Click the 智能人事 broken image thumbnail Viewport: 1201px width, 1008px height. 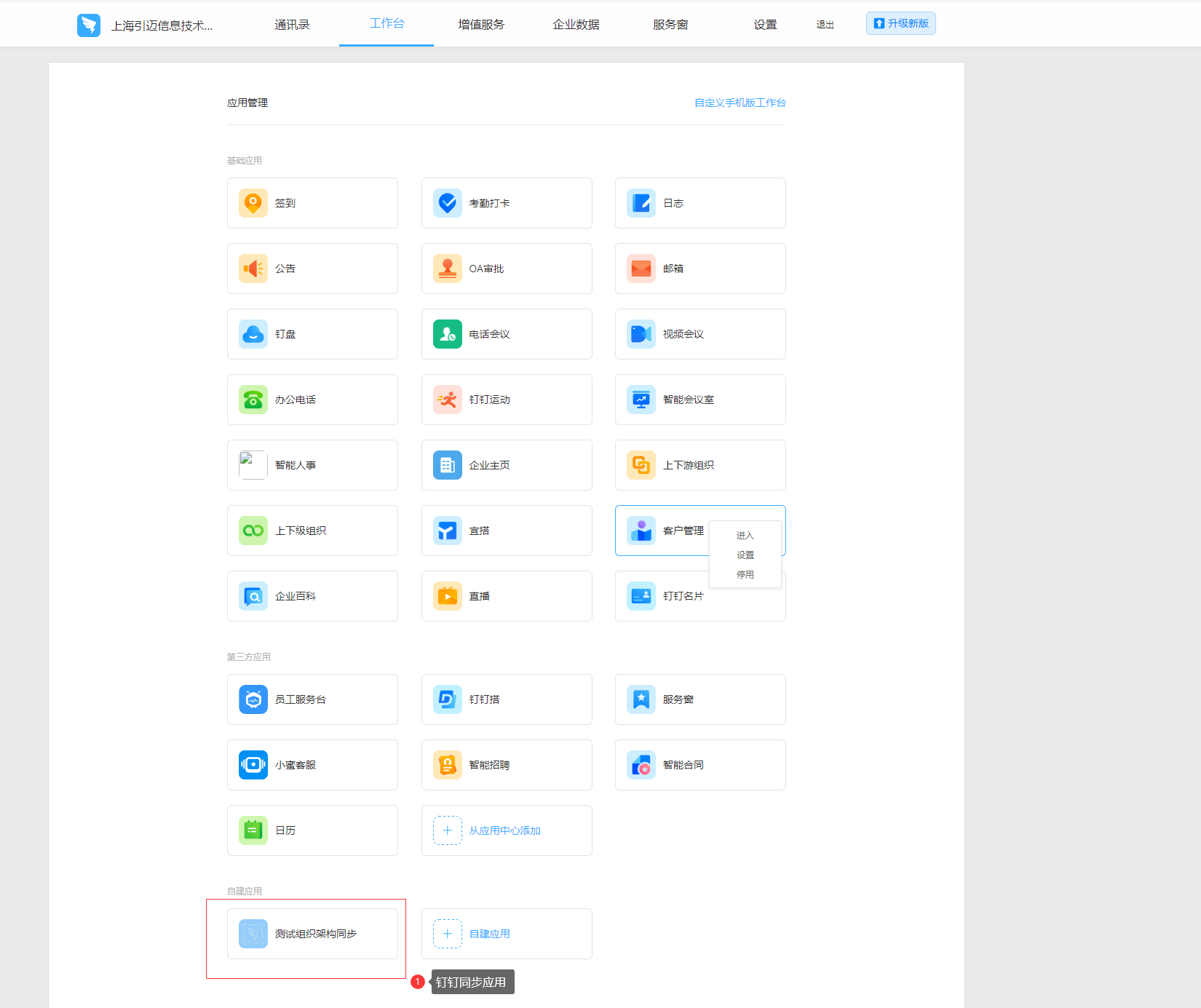(253, 465)
